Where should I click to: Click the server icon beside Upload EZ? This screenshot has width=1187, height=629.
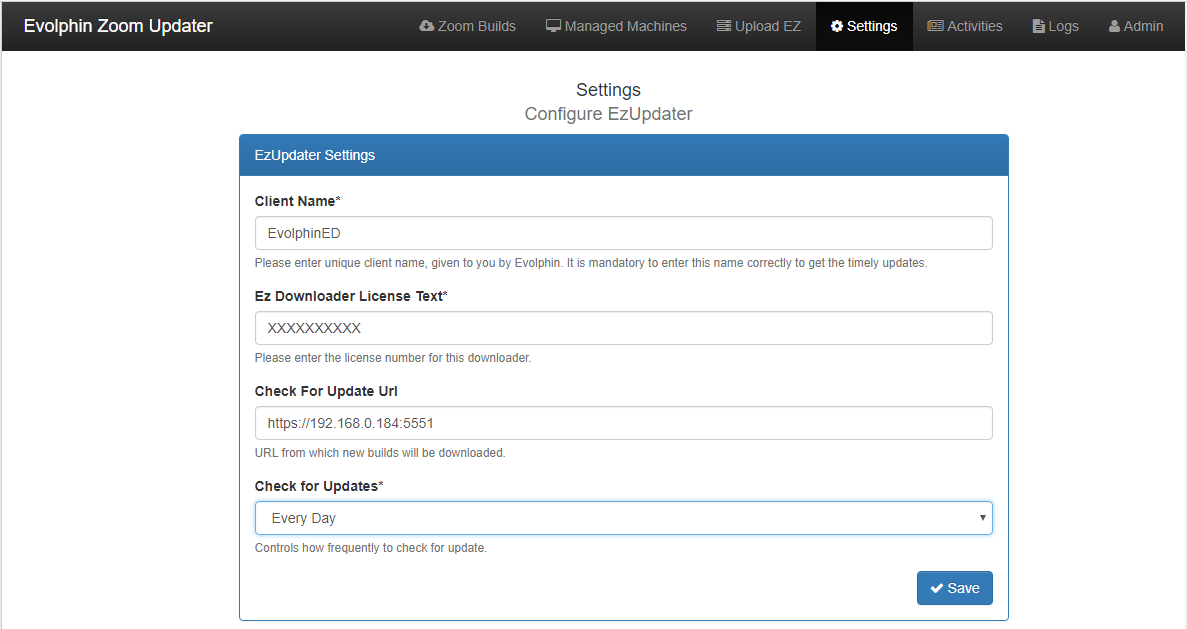coord(724,26)
